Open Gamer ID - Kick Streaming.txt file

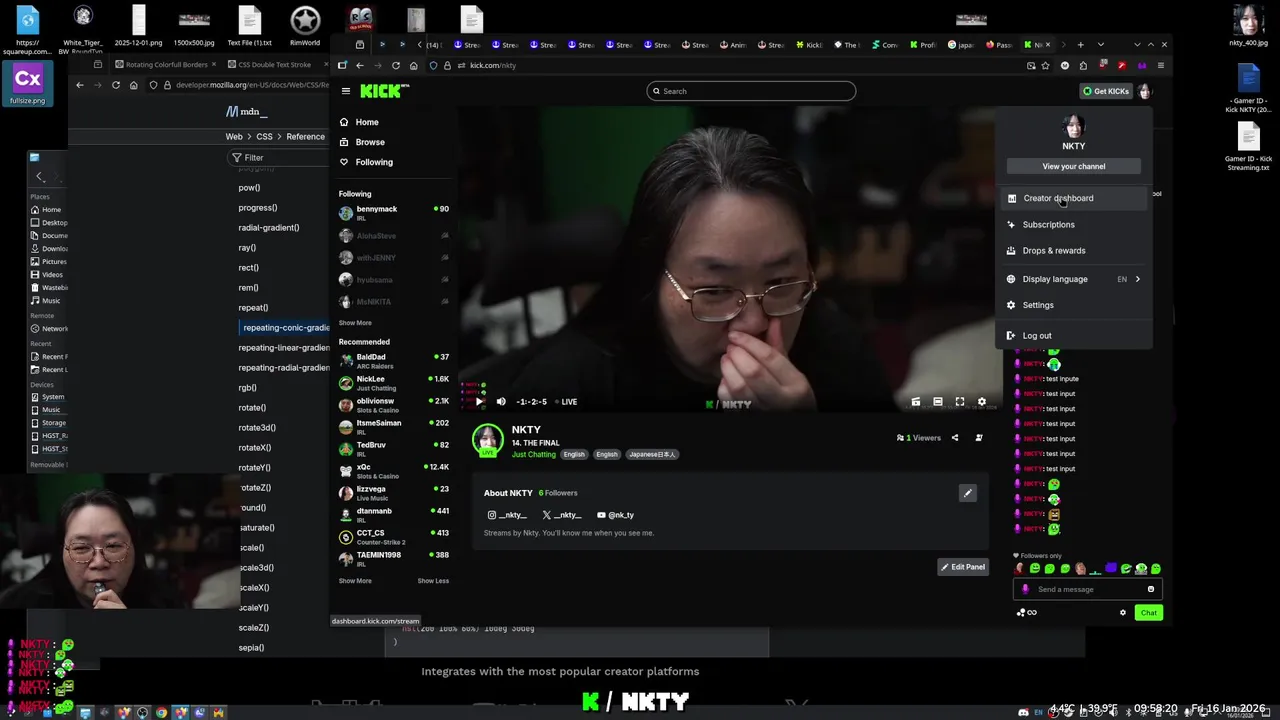coord(1248,147)
